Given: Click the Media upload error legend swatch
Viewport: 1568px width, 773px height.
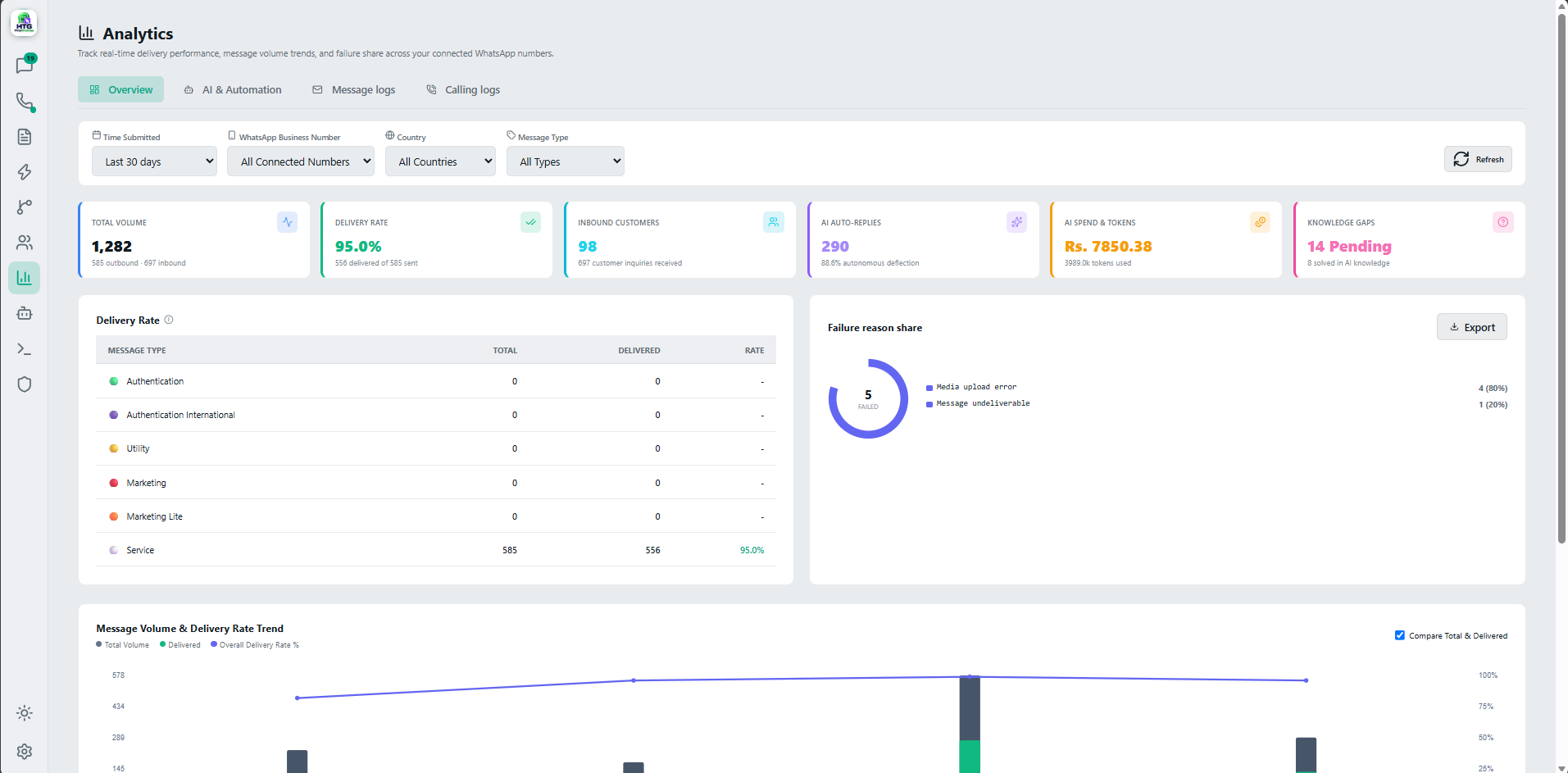Looking at the screenshot, I should (x=929, y=388).
